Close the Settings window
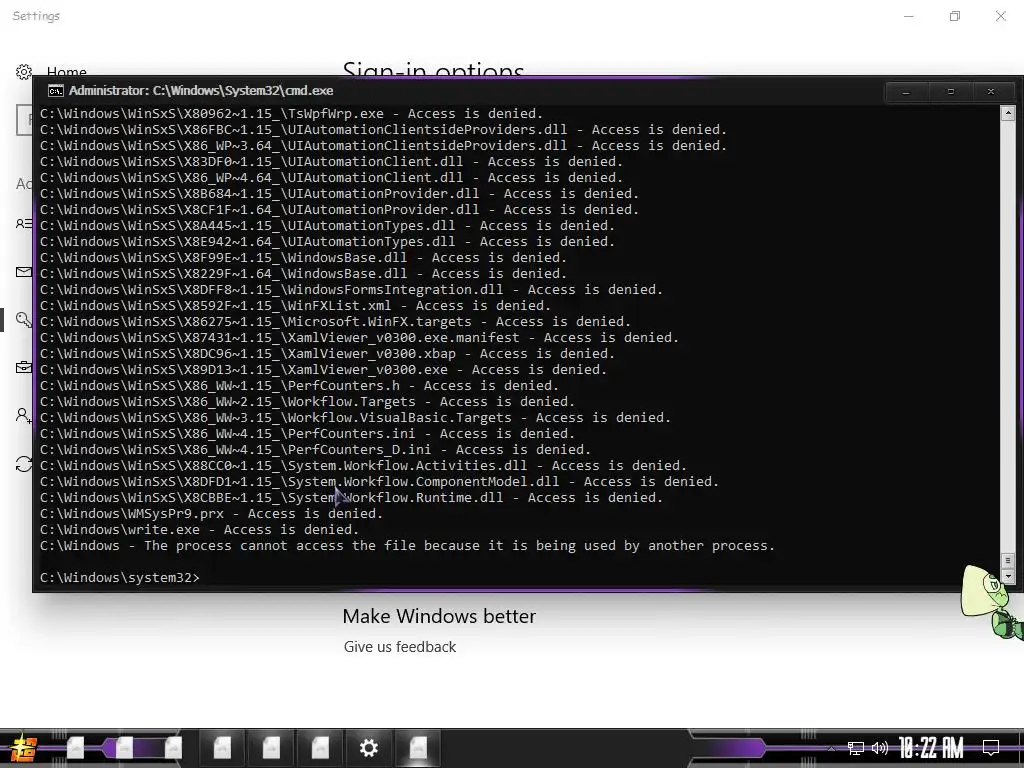Viewport: 1024px width, 768px height. (1000, 16)
